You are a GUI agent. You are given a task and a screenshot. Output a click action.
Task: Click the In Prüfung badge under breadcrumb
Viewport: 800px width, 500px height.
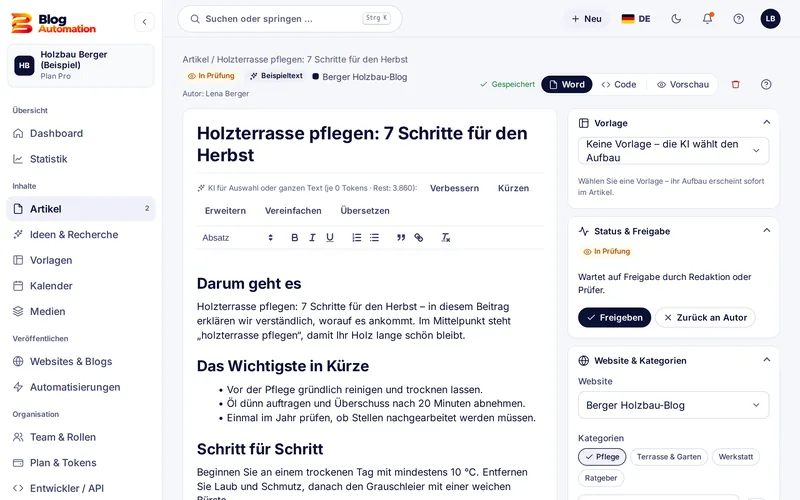[211, 76]
